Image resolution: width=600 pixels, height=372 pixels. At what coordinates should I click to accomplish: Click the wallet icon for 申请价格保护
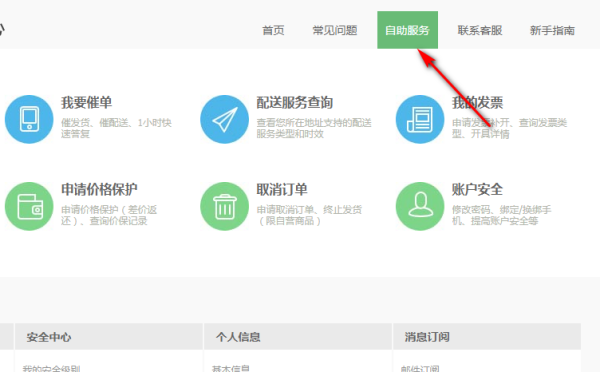(29, 206)
